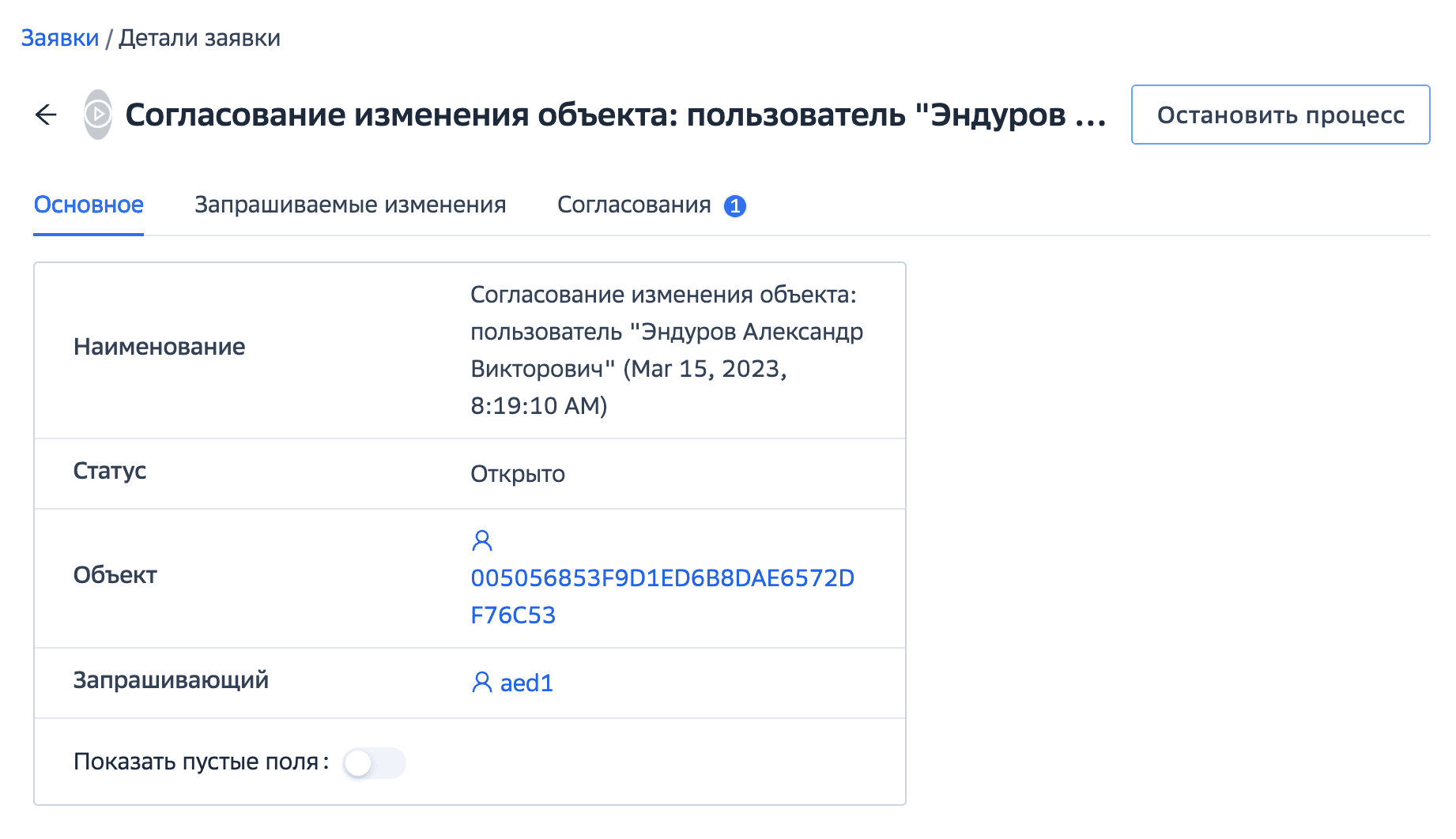Switch to the "Запрашиваемые изменения" tab
The image size is (1456, 839).
click(350, 205)
